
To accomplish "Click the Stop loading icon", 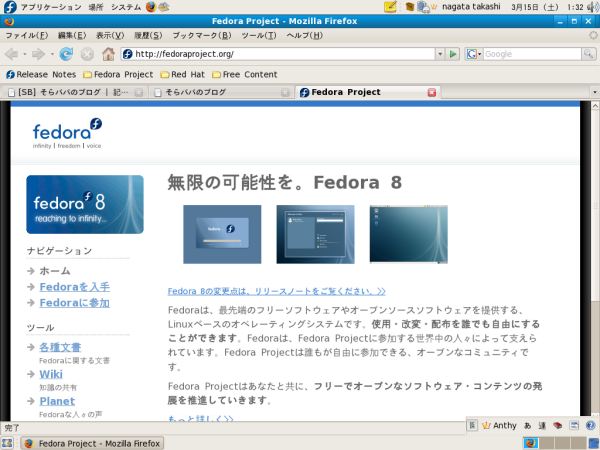I will 87,54.
